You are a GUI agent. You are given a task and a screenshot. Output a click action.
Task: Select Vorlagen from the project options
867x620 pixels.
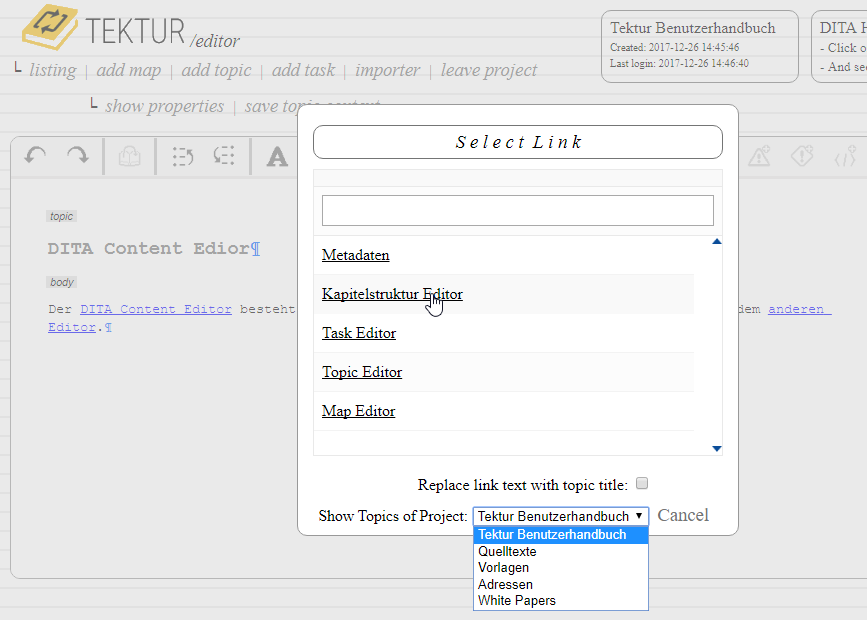click(x=503, y=568)
